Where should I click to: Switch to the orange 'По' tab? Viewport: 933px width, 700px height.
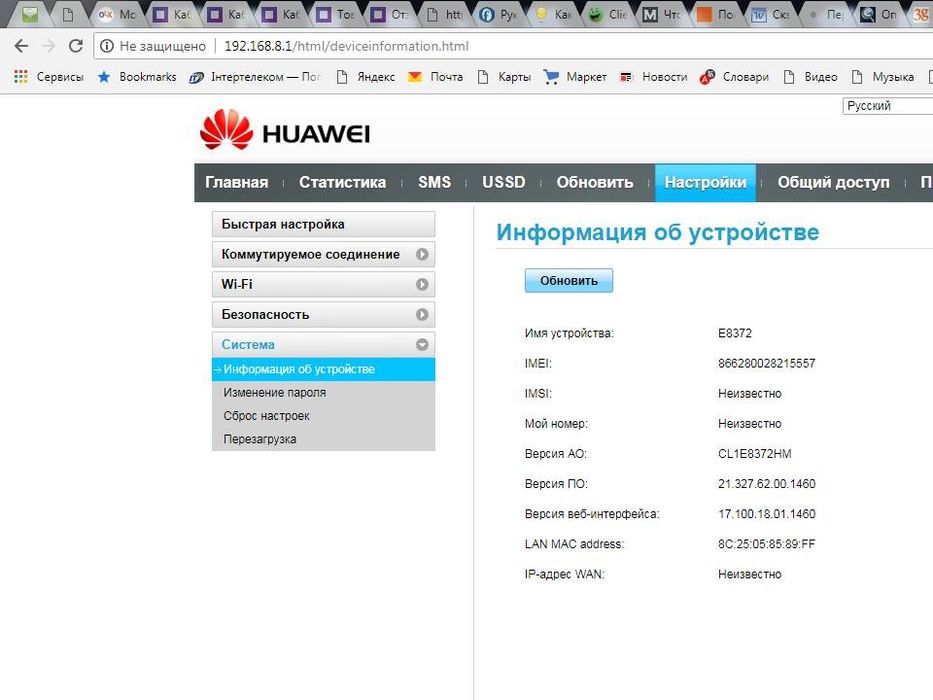pyautogui.click(x=716, y=14)
